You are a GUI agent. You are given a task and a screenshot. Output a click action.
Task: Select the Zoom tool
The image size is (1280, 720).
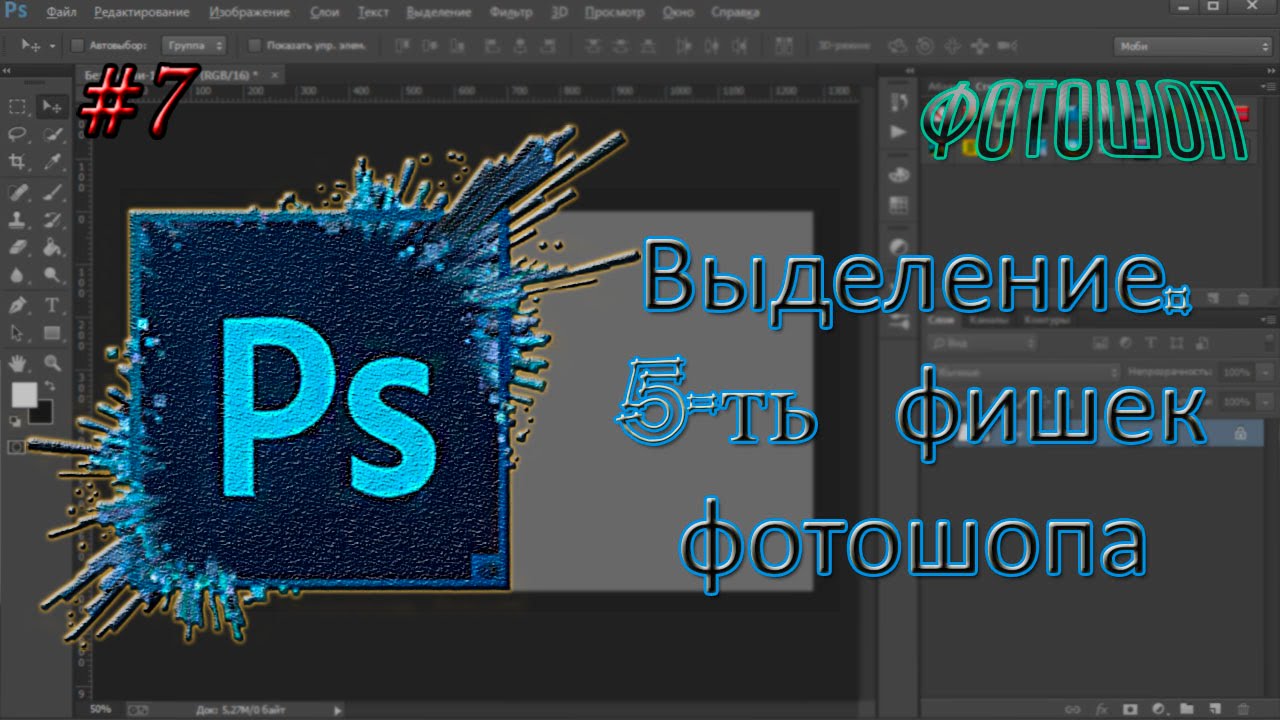coord(51,363)
